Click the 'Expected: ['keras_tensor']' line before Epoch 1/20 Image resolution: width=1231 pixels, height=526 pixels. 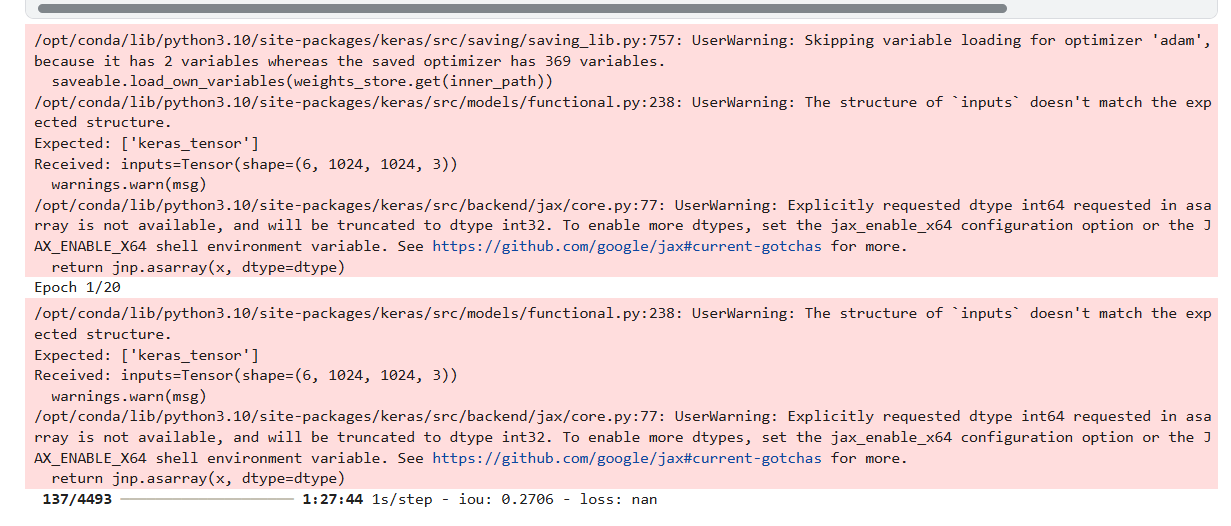[146, 143]
